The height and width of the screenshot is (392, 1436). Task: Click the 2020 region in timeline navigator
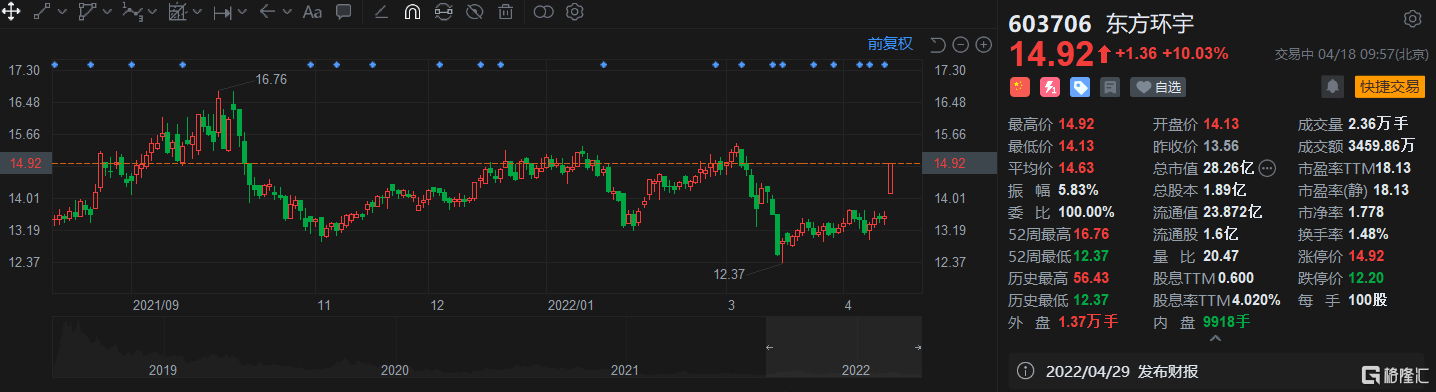pyautogui.click(x=394, y=370)
